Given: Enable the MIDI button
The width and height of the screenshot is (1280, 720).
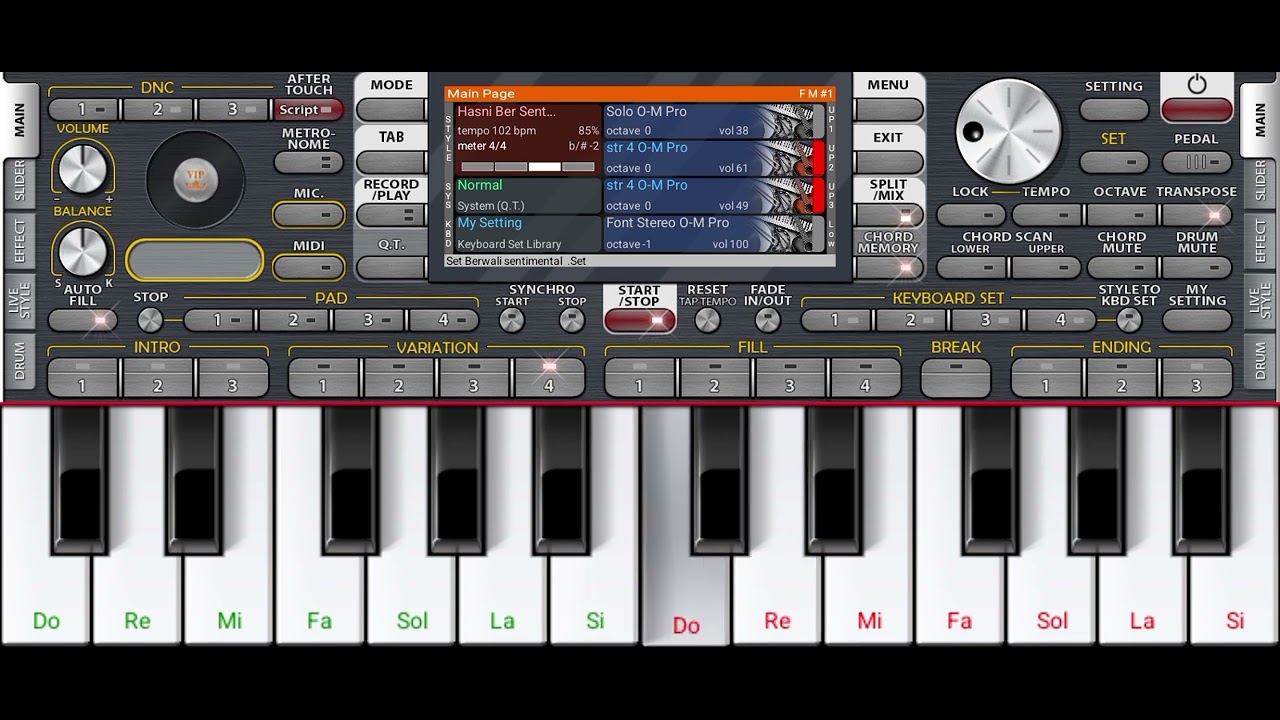Looking at the screenshot, I should click(309, 267).
